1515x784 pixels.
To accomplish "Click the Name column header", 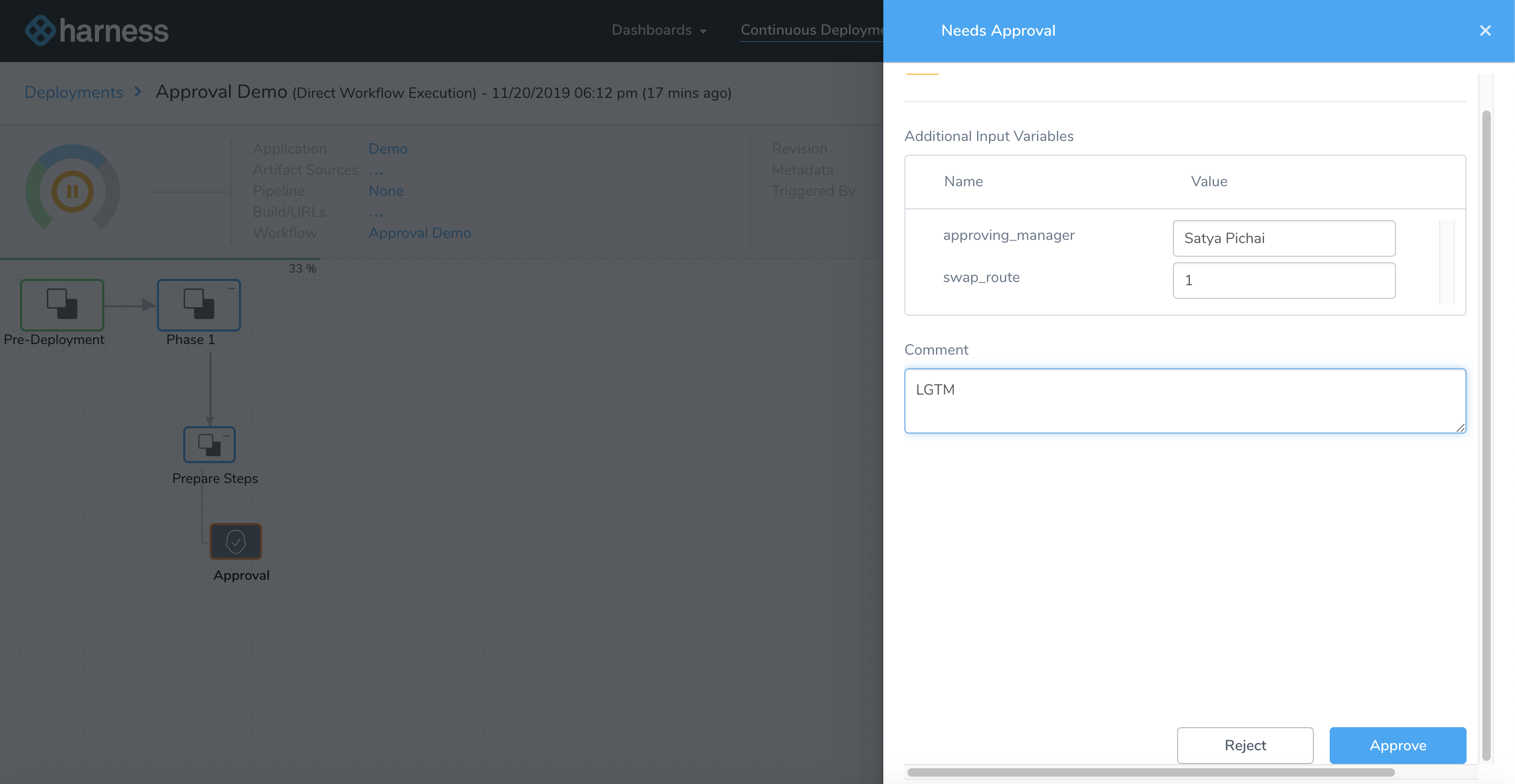I will [963, 182].
